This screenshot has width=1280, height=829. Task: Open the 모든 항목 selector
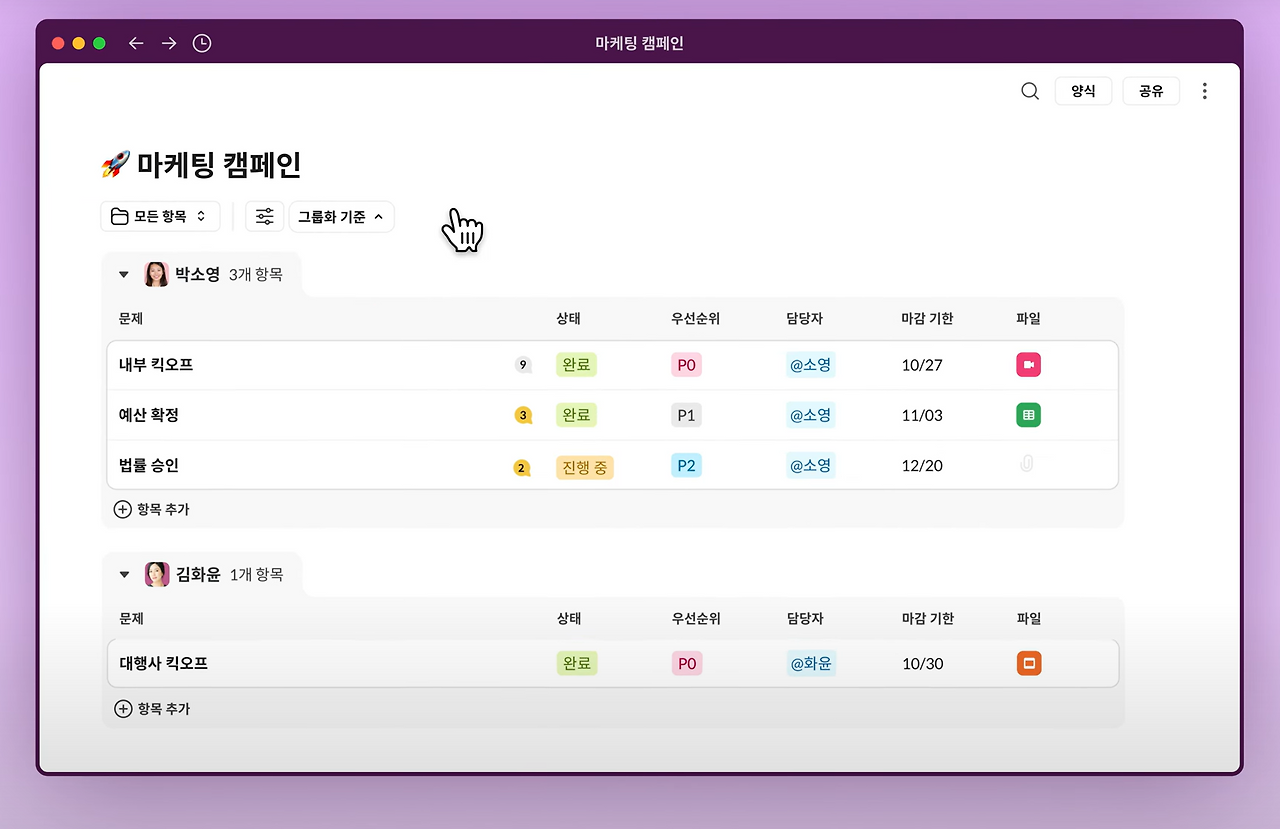(160, 216)
